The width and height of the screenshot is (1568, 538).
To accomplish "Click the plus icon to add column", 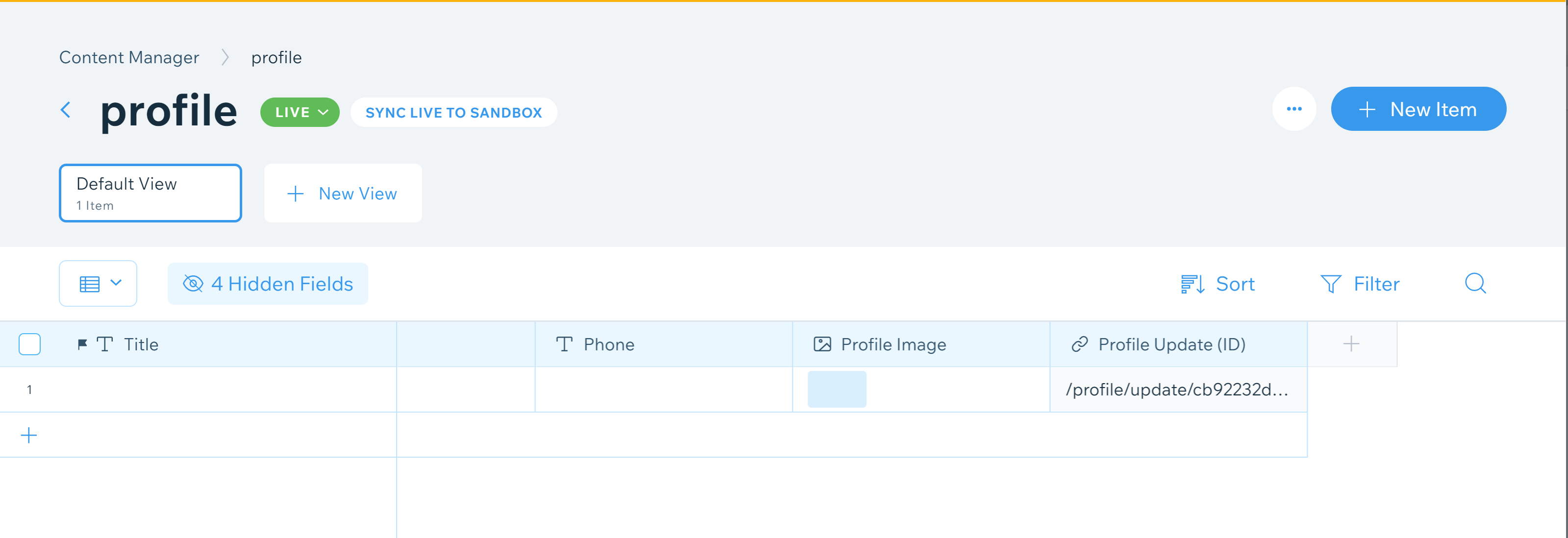I will [x=1351, y=344].
